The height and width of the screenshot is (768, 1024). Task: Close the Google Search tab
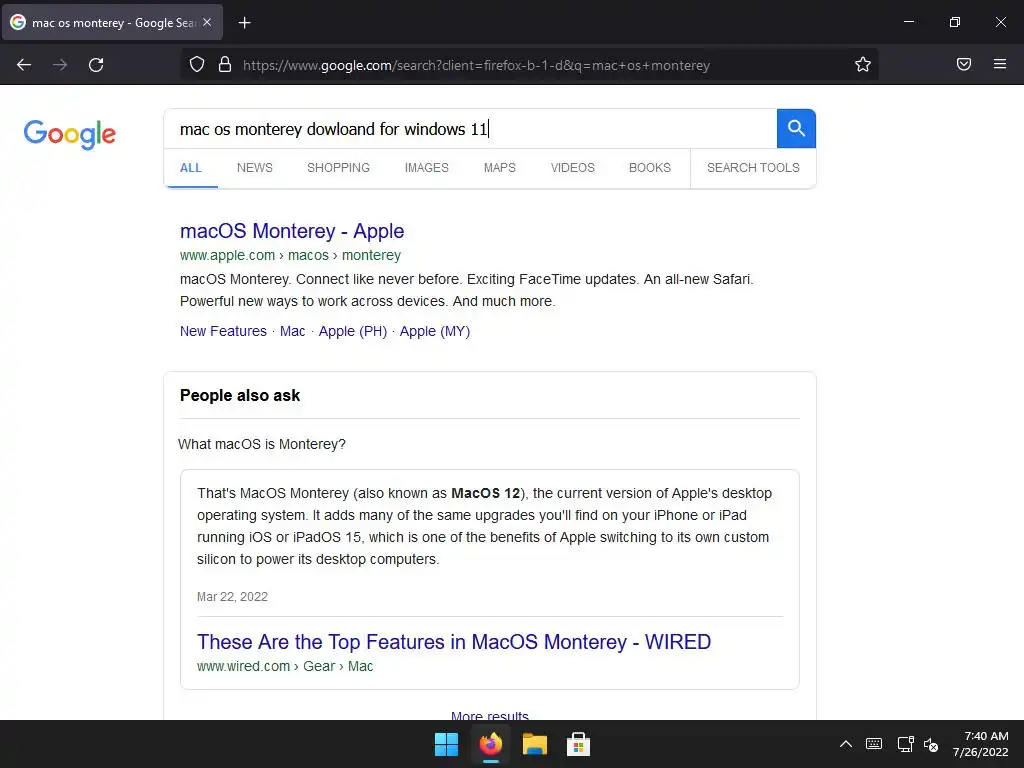pyautogui.click(x=207, y=22)
